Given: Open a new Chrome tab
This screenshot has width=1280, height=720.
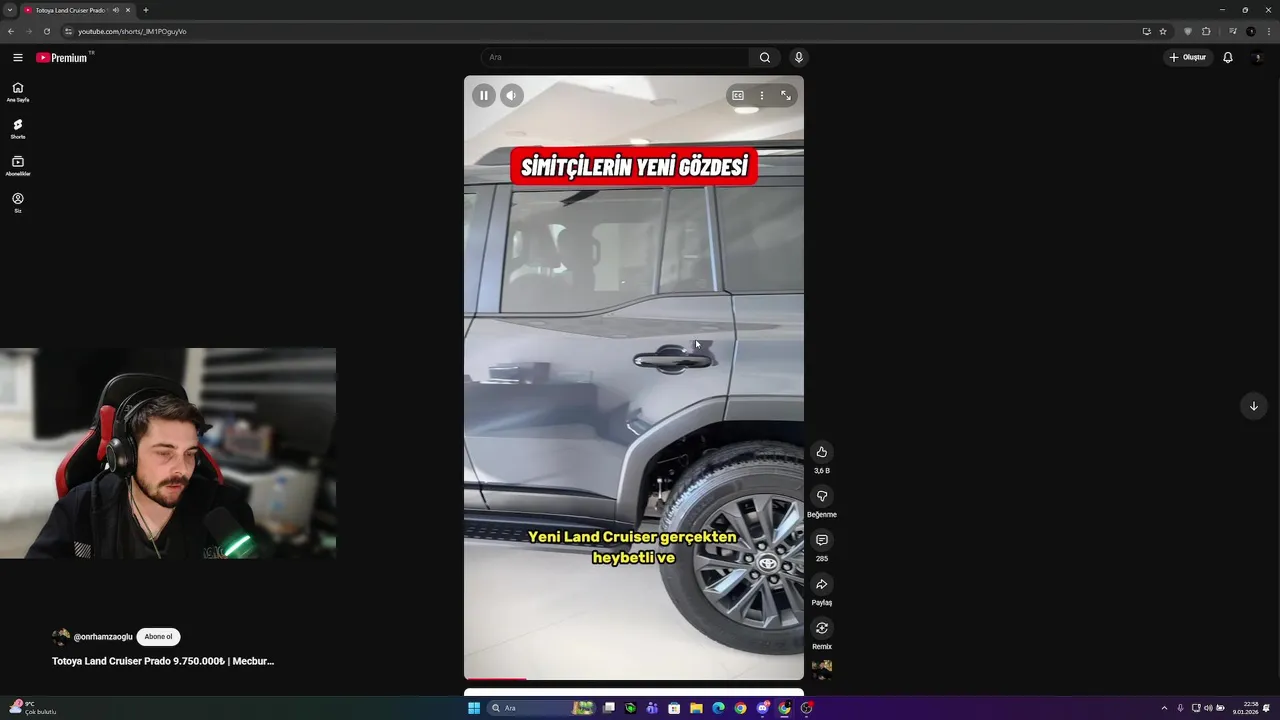Looking at the screenshot, I should 146,10.
